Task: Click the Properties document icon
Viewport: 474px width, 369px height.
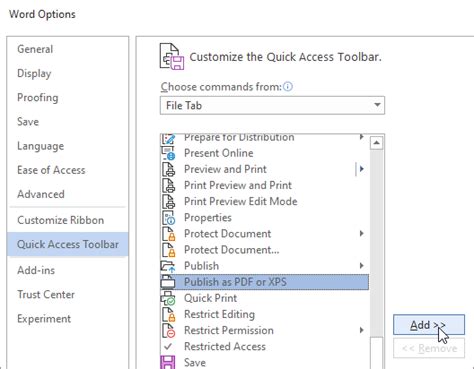Action: (x=169, y=218)
